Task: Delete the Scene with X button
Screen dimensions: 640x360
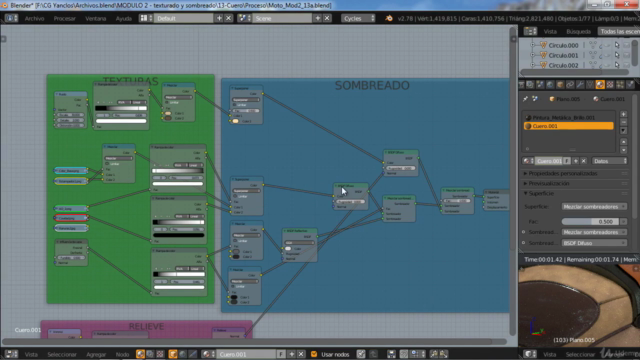Action: pyautogui.click(x=327, y=18)
